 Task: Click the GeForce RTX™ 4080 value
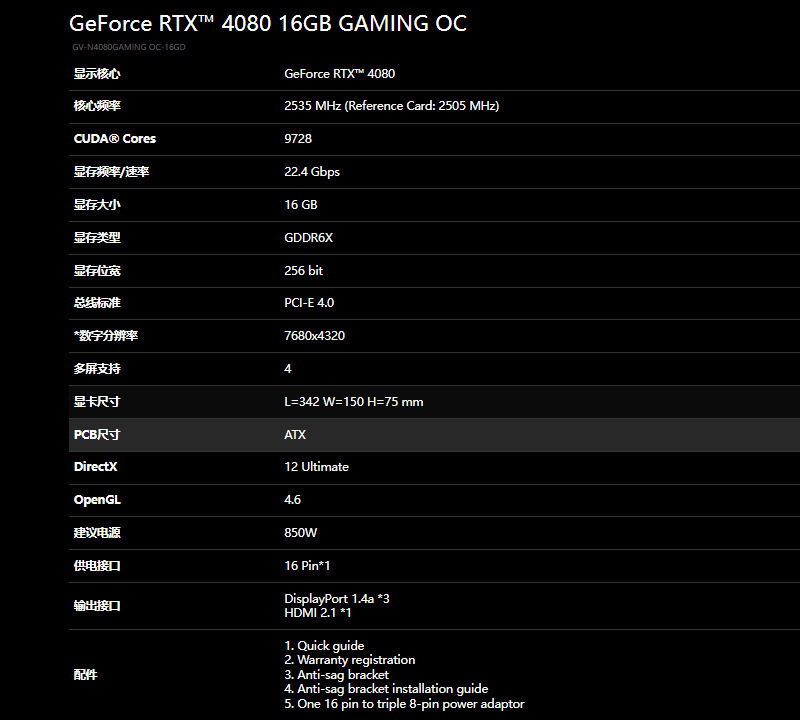pos(339,73)
